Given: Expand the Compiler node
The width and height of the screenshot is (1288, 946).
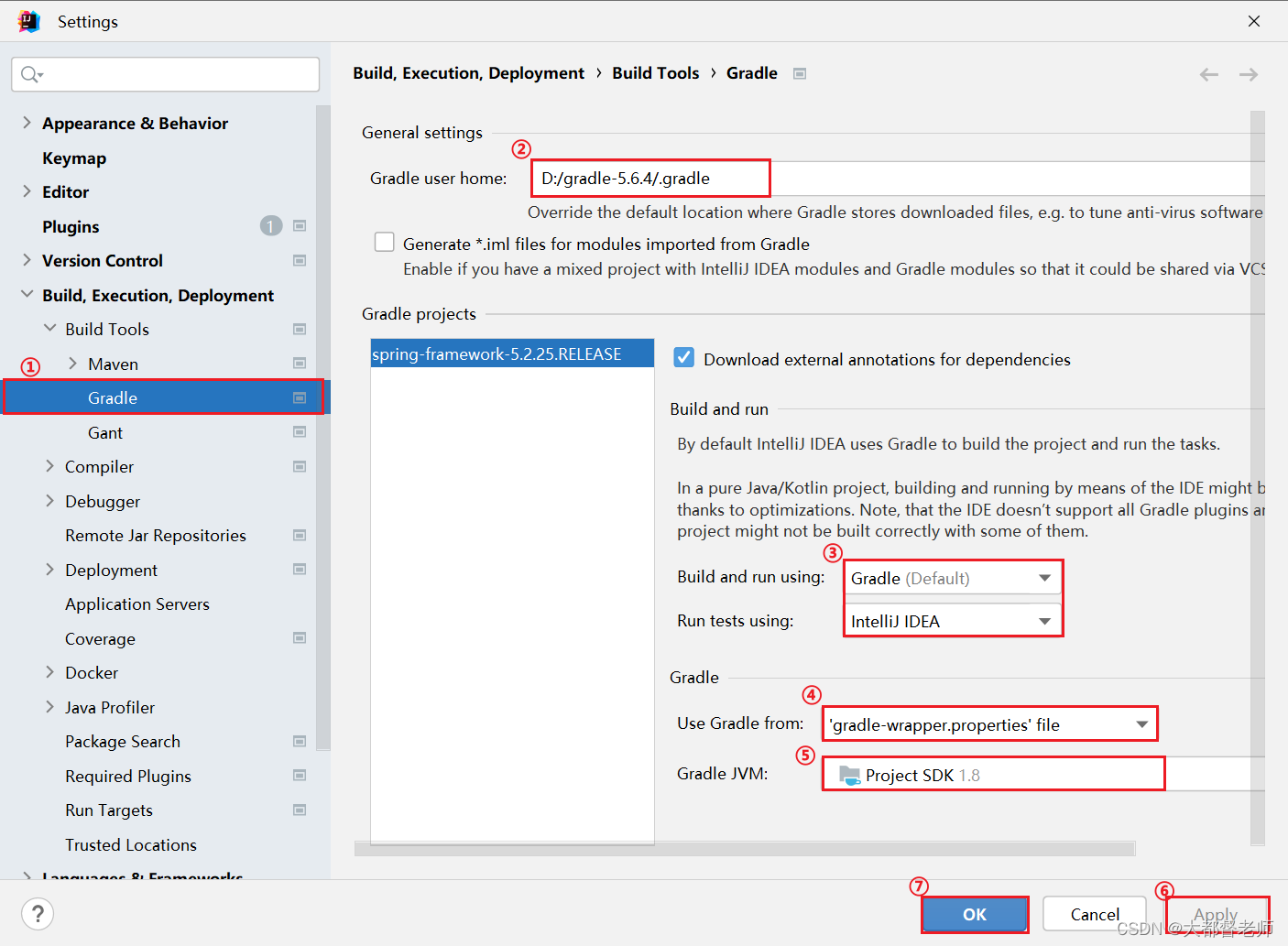Looking at the screenshot, I should click(49, 466).
